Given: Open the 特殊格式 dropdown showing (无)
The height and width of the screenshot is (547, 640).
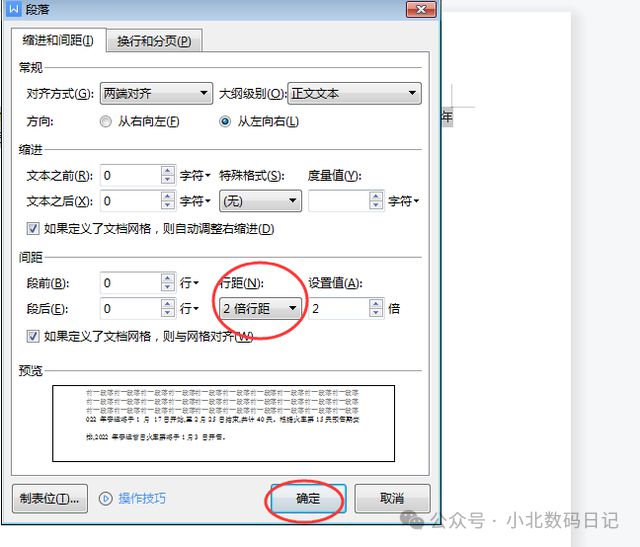Looking at the screenshot, I should click(260, 201).
